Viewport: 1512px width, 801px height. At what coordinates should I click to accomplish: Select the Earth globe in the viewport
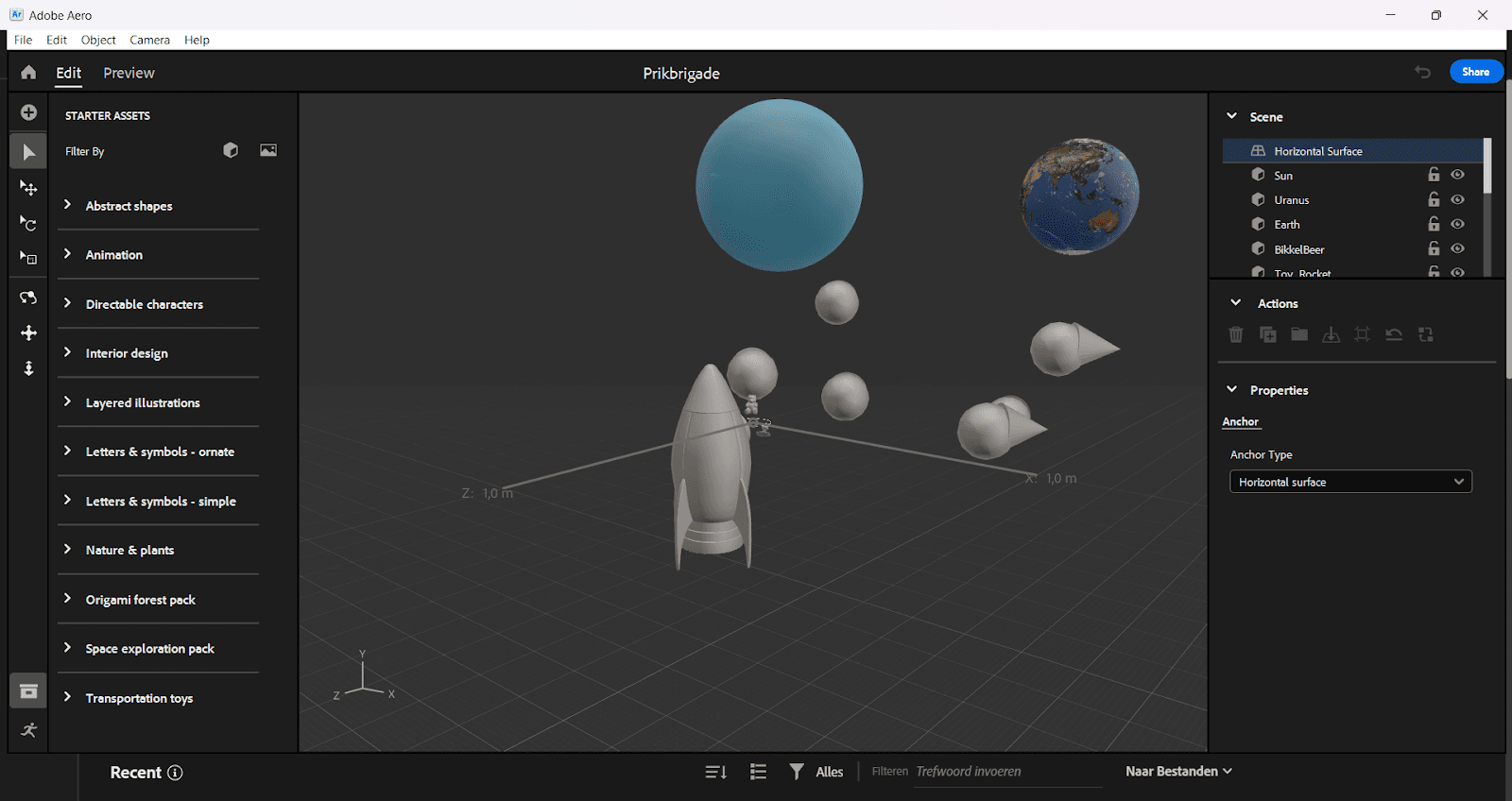(x=1080, y=196)
